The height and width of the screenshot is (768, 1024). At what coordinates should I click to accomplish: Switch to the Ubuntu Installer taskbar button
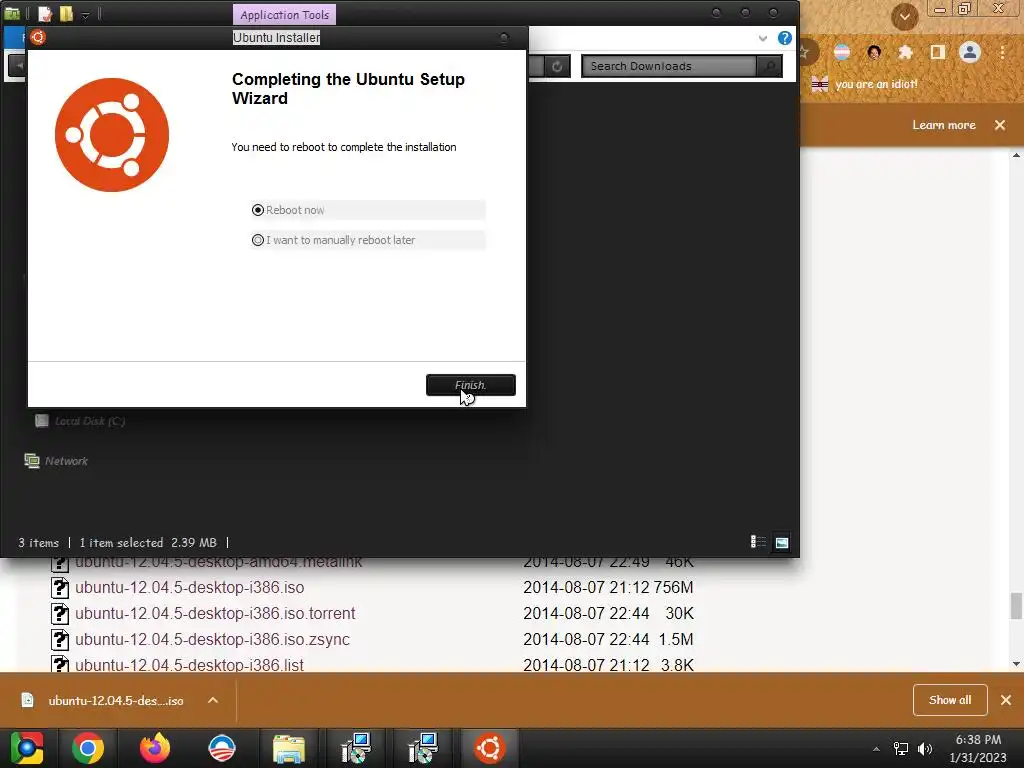[x=489, y=748]
